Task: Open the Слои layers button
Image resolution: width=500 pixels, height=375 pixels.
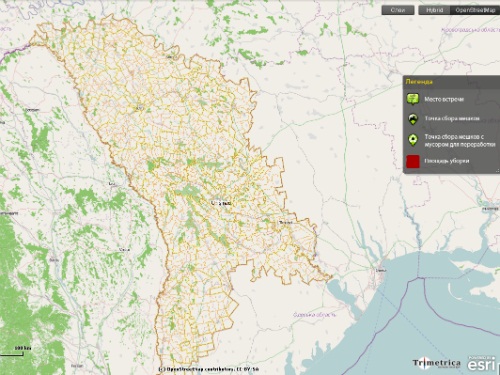Action: pyautogui.click(x=398, y=10)
